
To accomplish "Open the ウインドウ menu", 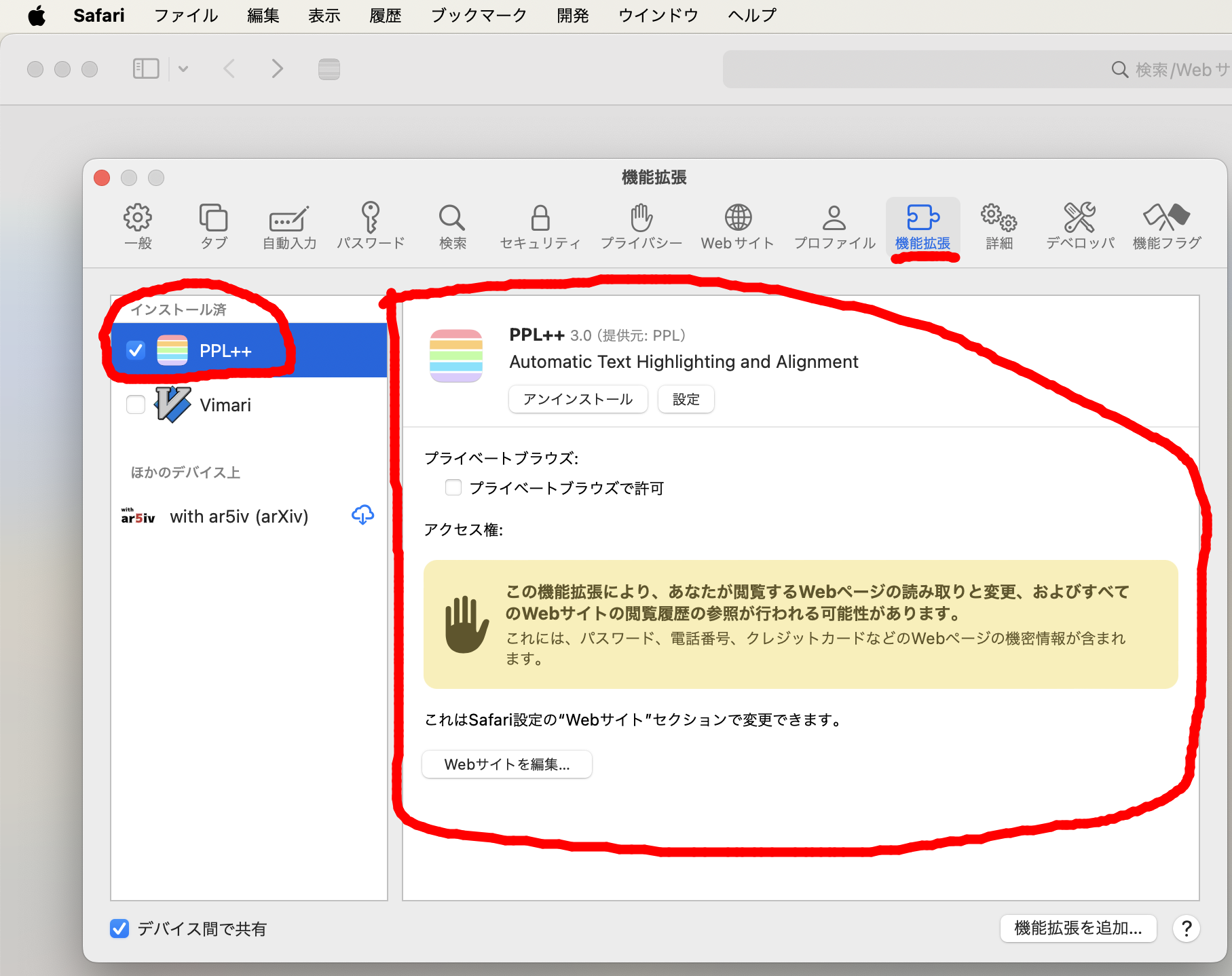I will [x=658, y=15].
